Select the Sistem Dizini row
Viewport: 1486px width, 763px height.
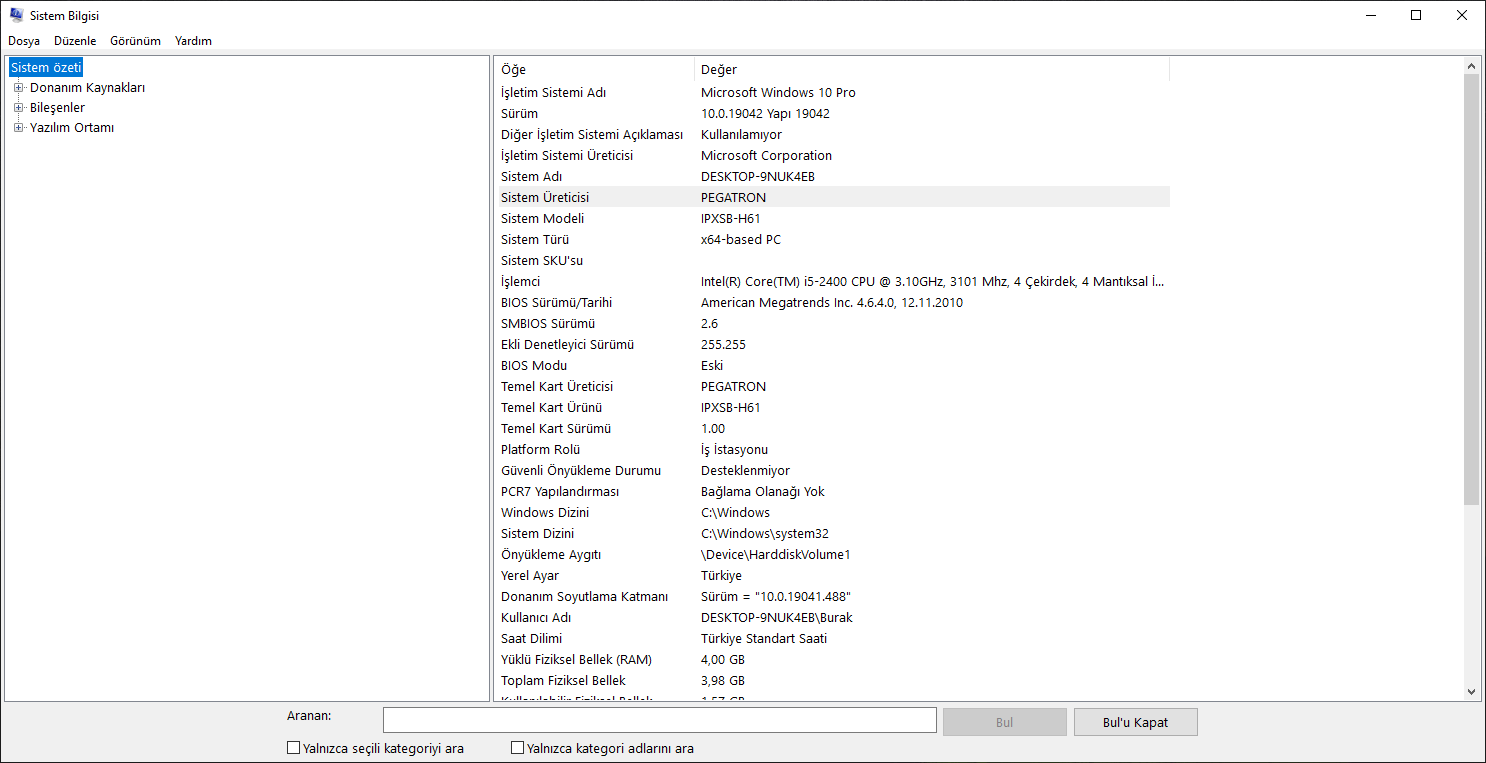tap(834, 533)
